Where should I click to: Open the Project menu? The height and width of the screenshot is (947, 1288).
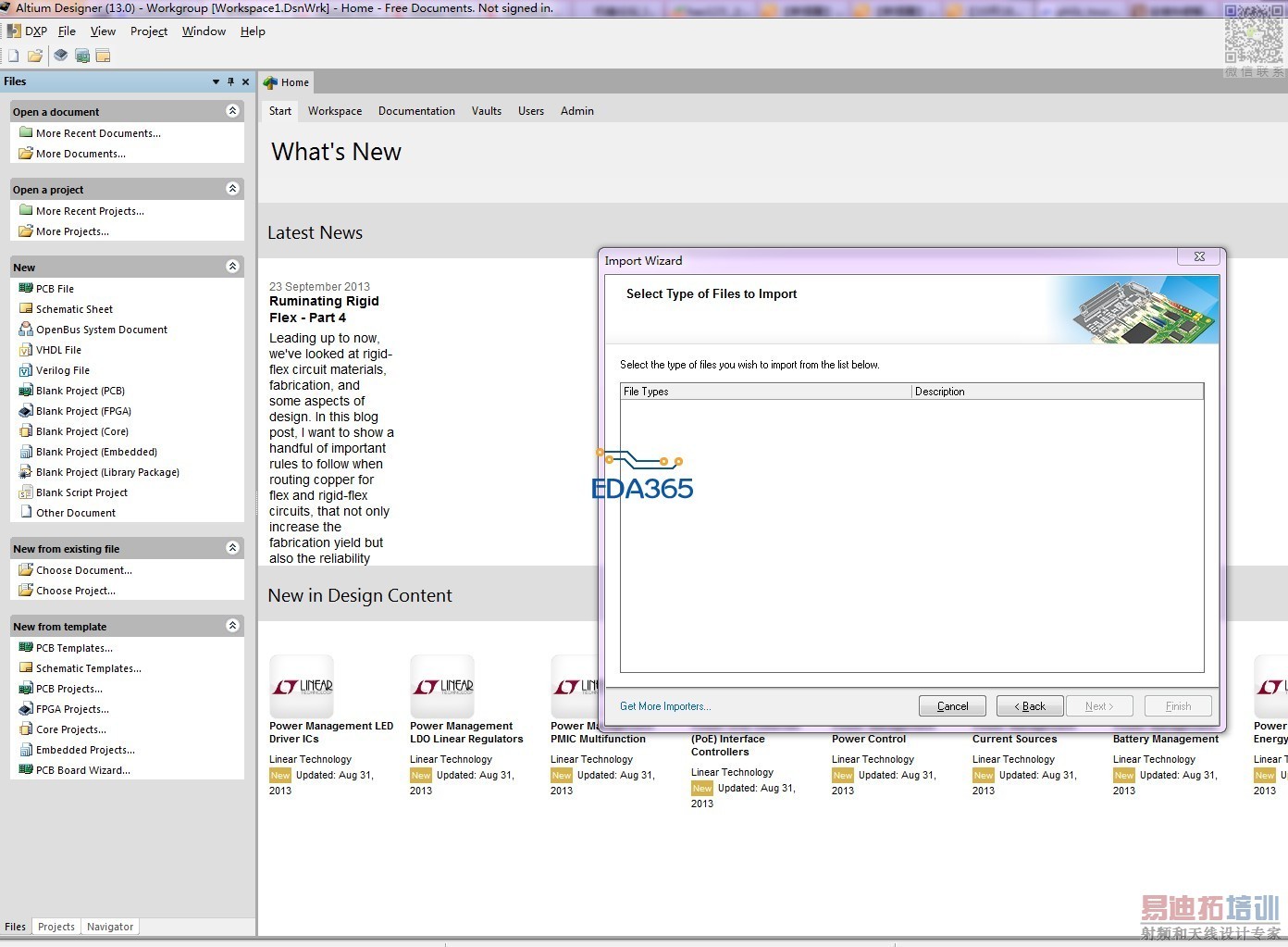click(149, 31)
